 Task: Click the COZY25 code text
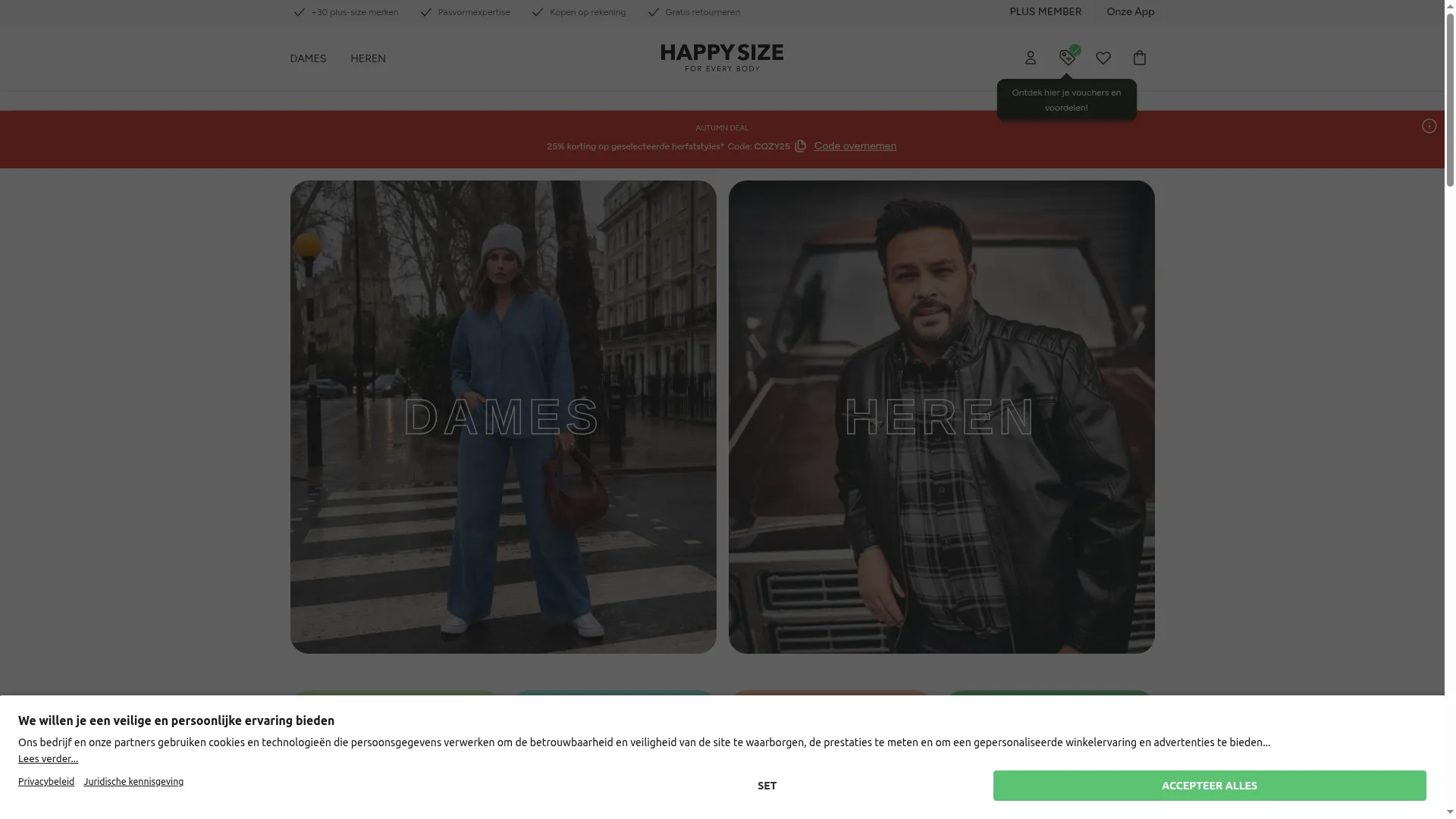772,146
